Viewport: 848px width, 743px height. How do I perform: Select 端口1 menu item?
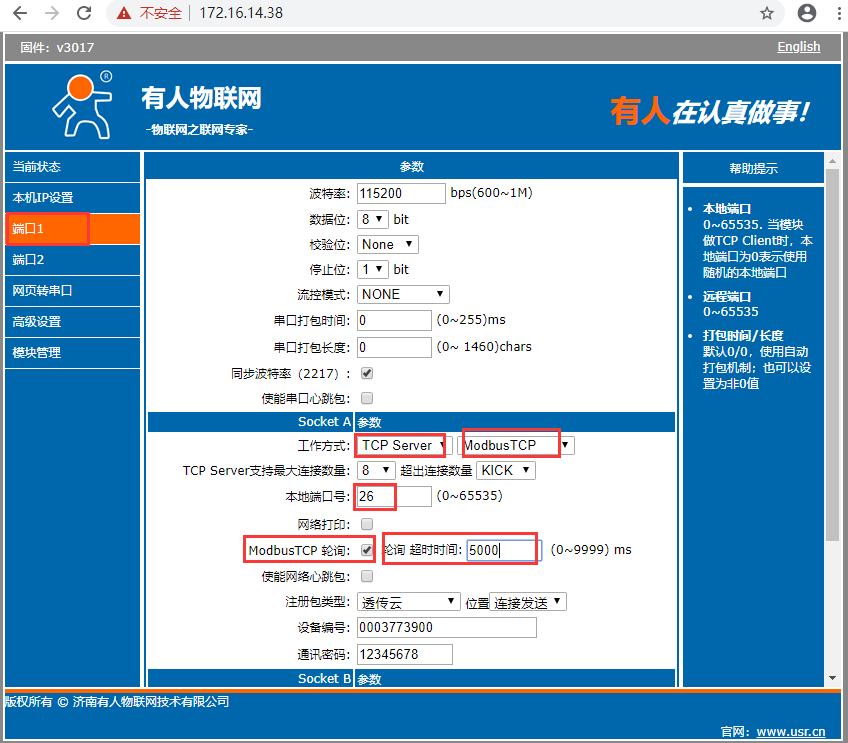[72, 229]
